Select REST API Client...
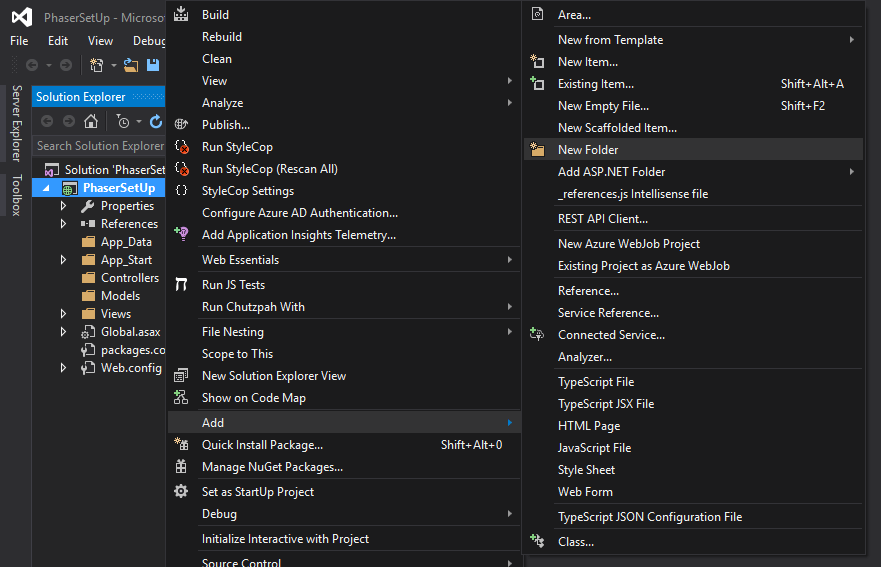This screenshot has height=567, width=881. pyautogui.click(x=693, y=219)
